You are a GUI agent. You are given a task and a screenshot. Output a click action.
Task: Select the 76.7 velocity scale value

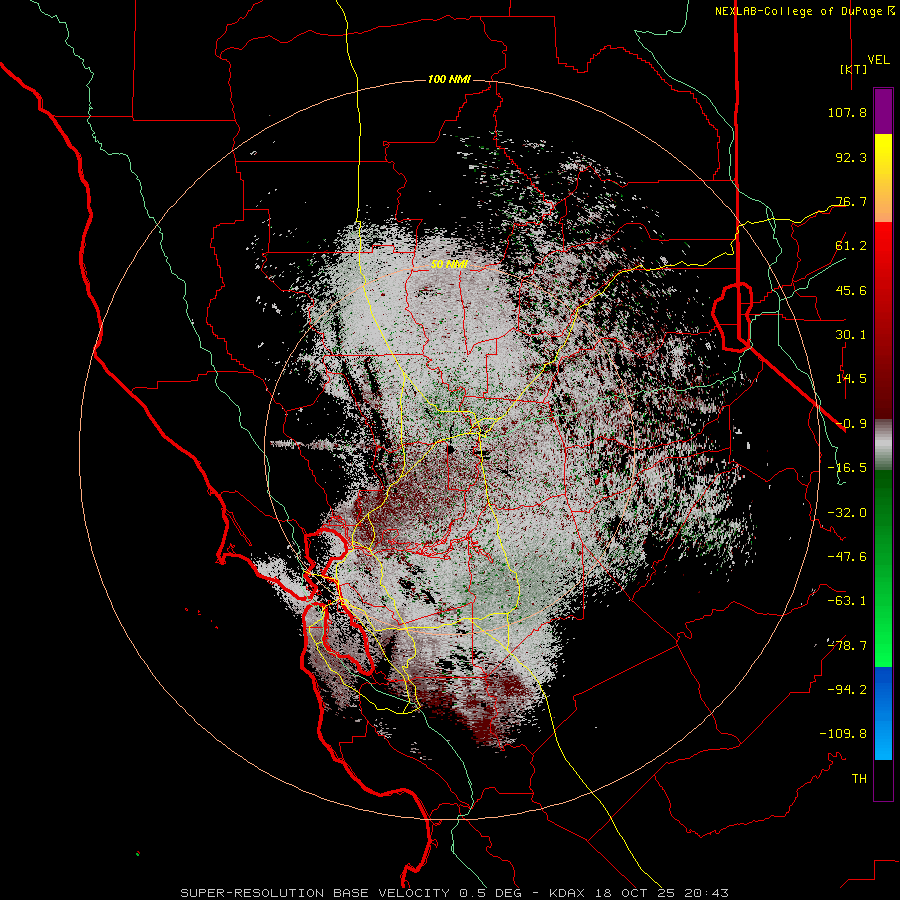coord(851,201)
